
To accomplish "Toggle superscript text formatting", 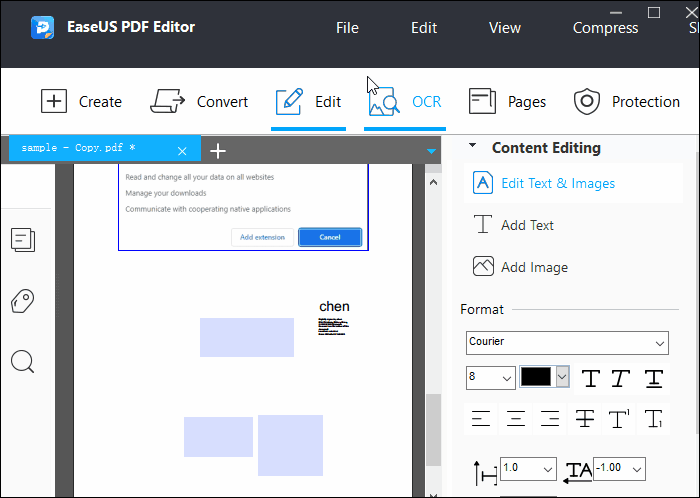I will coord(619,419).
